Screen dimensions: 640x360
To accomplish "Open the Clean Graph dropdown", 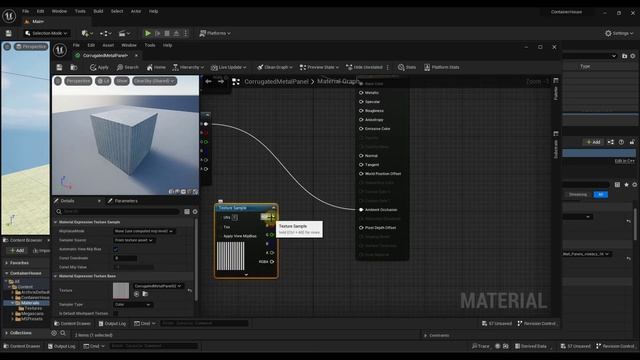I will pyautogui.click(x=275, y=67).
